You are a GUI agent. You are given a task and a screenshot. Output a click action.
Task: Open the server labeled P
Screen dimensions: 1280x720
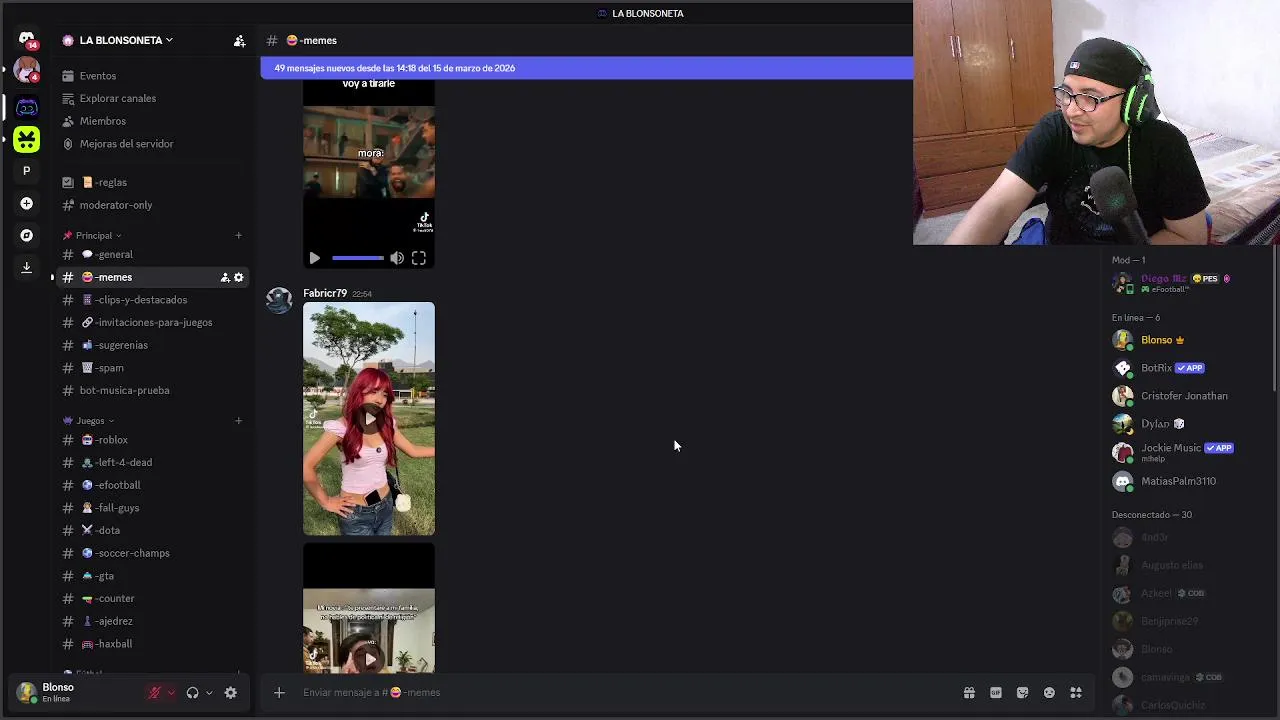tap(27, 171)
